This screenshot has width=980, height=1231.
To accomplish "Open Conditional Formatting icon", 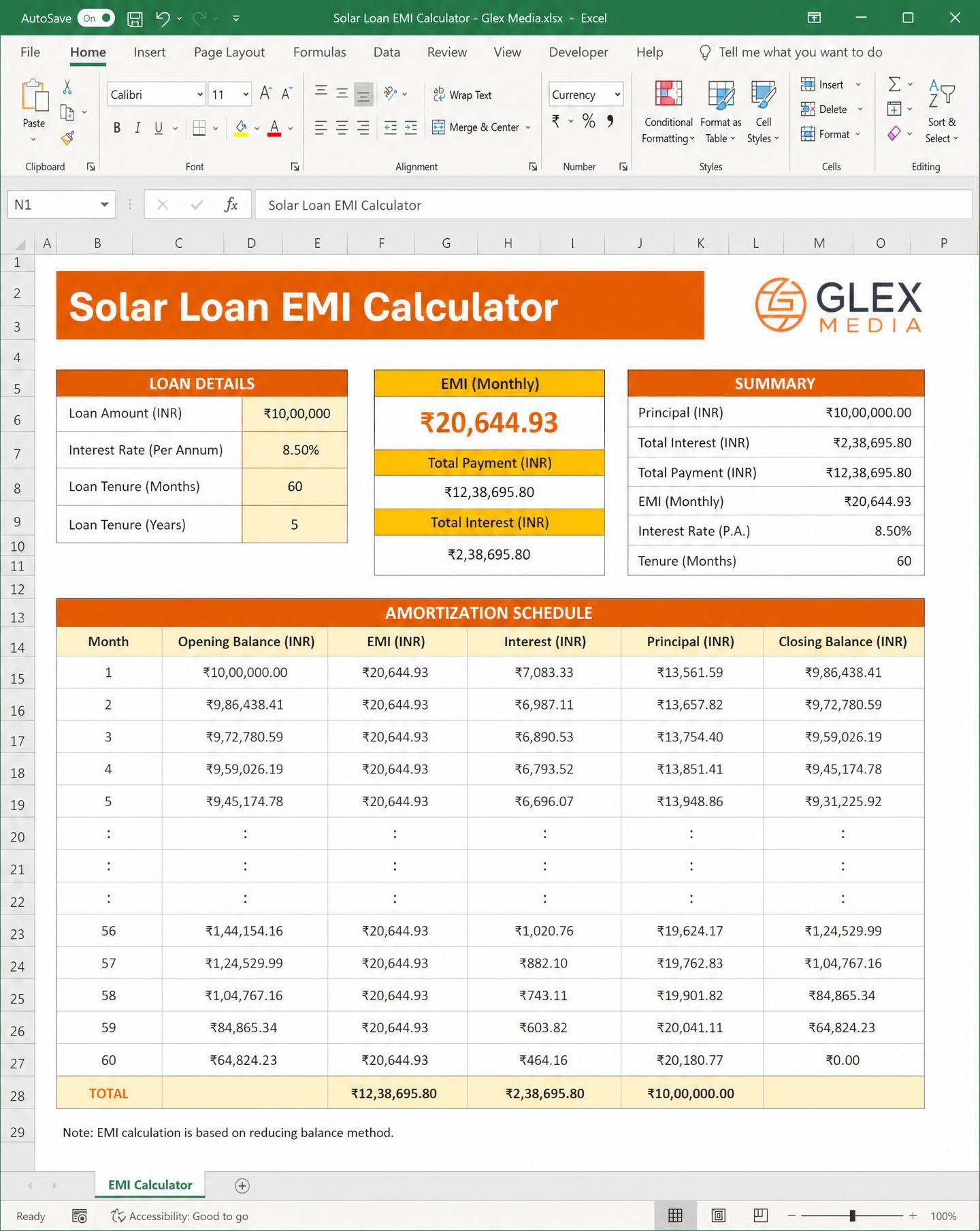I will click(668, 93).
